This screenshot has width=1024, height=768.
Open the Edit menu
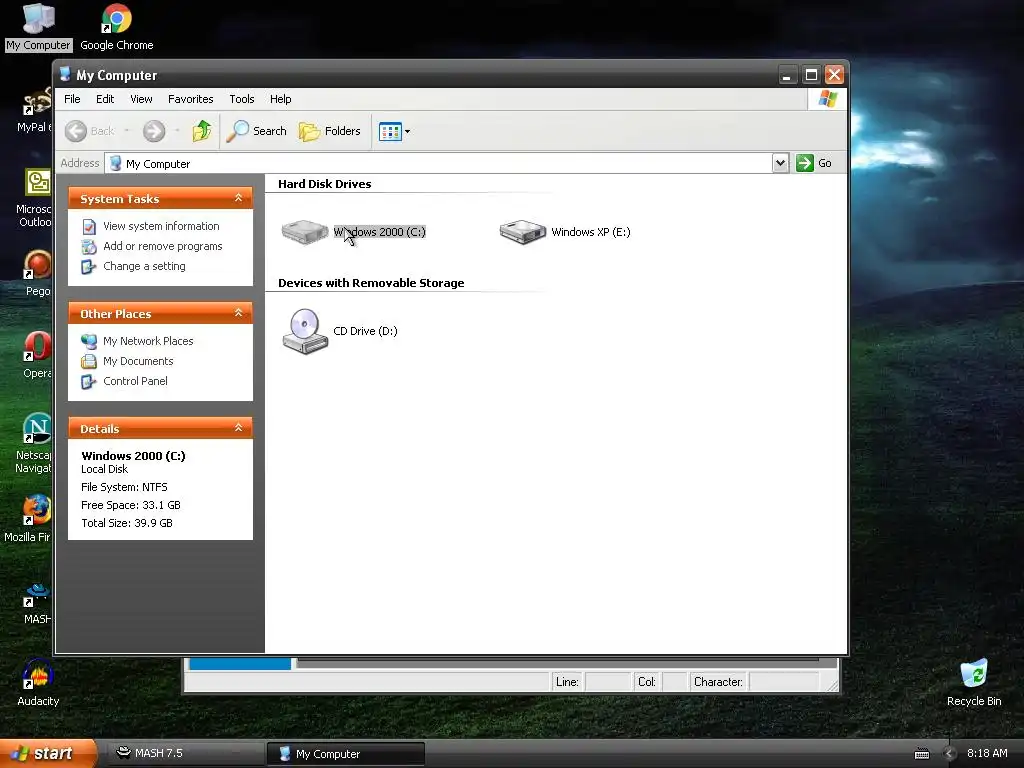pyautogui.click(x=105, y=99)
